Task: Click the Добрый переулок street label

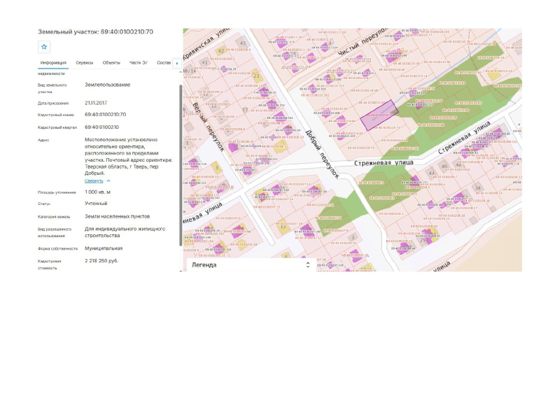Action: 321,154
